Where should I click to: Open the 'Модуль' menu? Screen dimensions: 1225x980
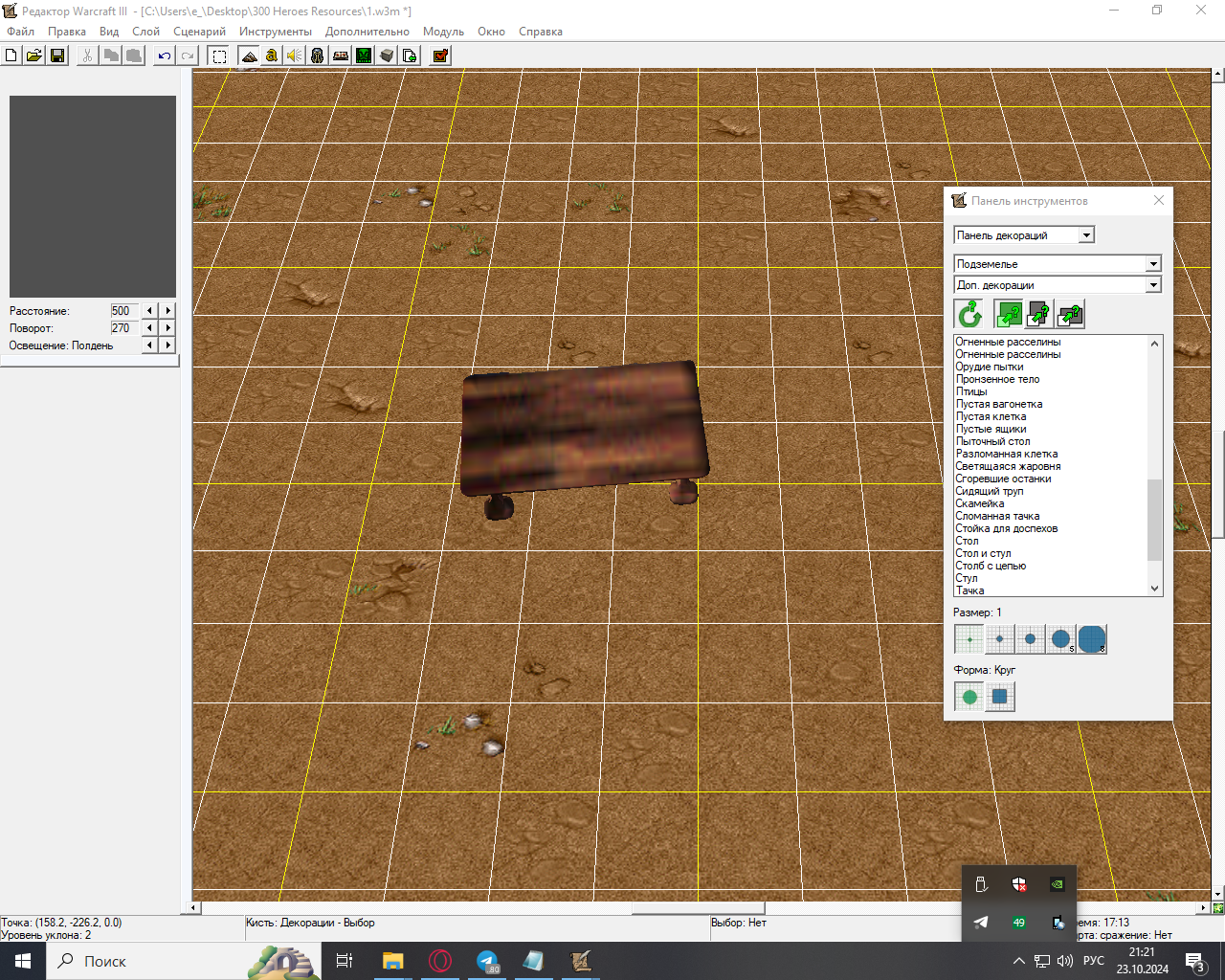coord(443,32)
